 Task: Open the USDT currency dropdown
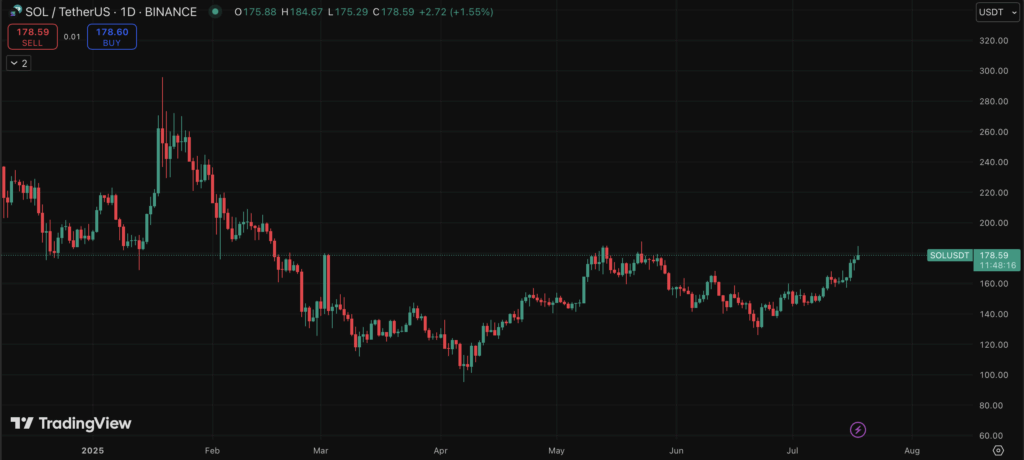click(997, 12)
